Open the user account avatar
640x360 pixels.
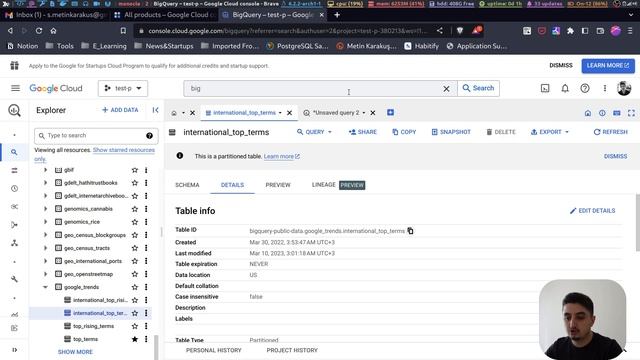pos(624,88)
